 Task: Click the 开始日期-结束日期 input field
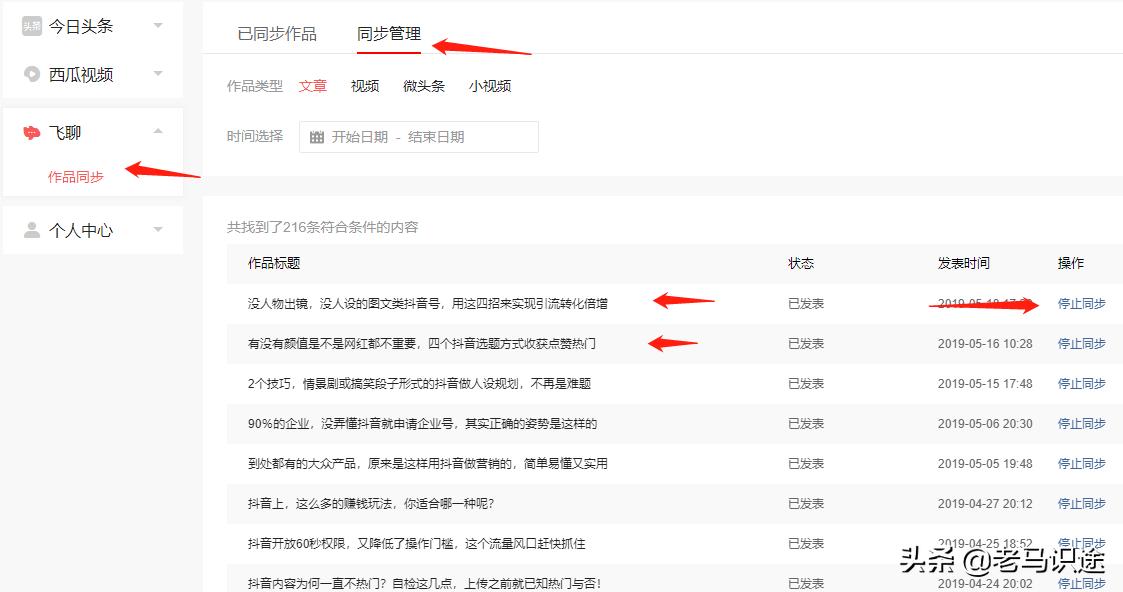click(x=430, y=136)
